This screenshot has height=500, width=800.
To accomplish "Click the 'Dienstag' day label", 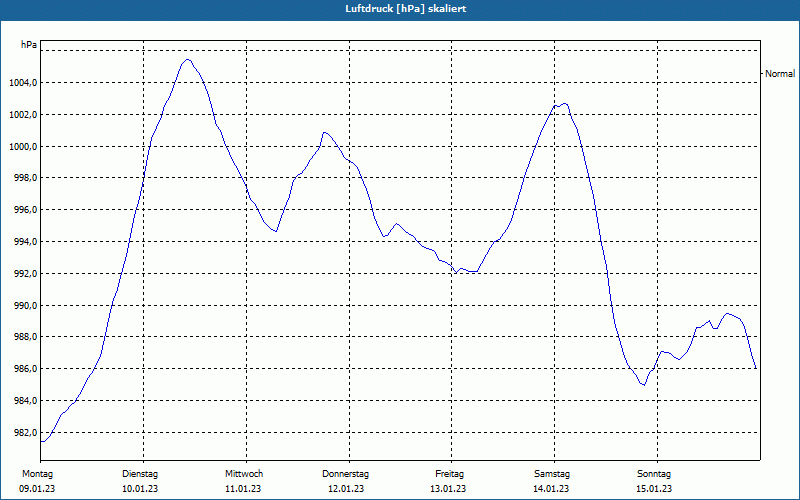I will pyautogui.click(x=140, y=474).
